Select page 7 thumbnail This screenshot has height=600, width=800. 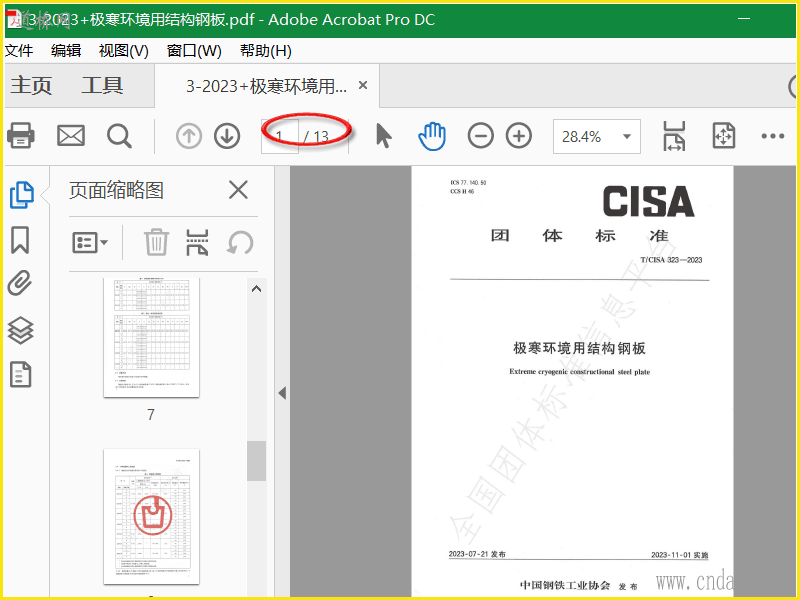(x=152, y=337)
